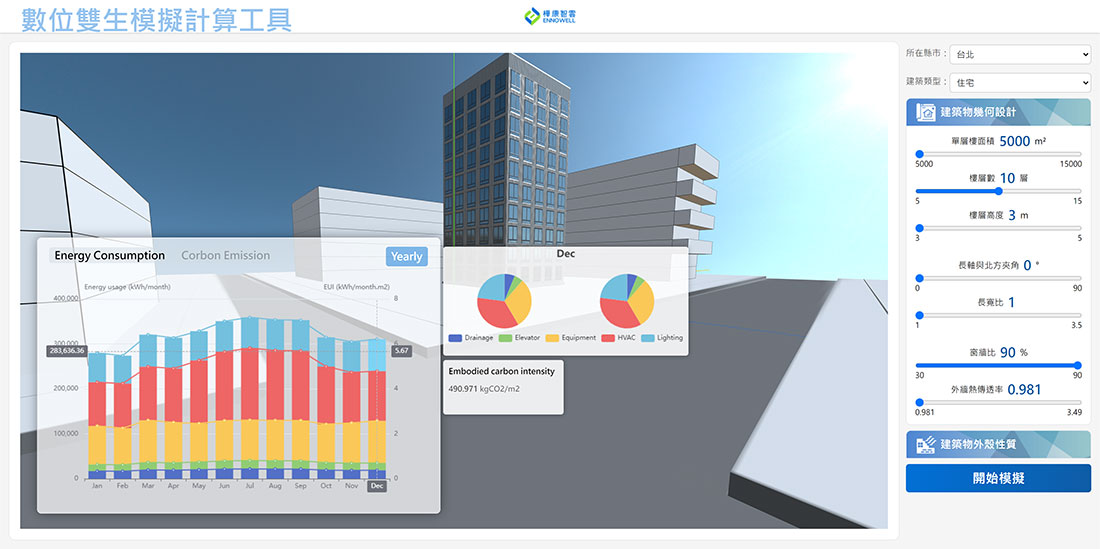Screen dimensions: 1100x549
Task: Click the 窗牆比 window-wall ratio slider handle
Action: click(1077, 365)
